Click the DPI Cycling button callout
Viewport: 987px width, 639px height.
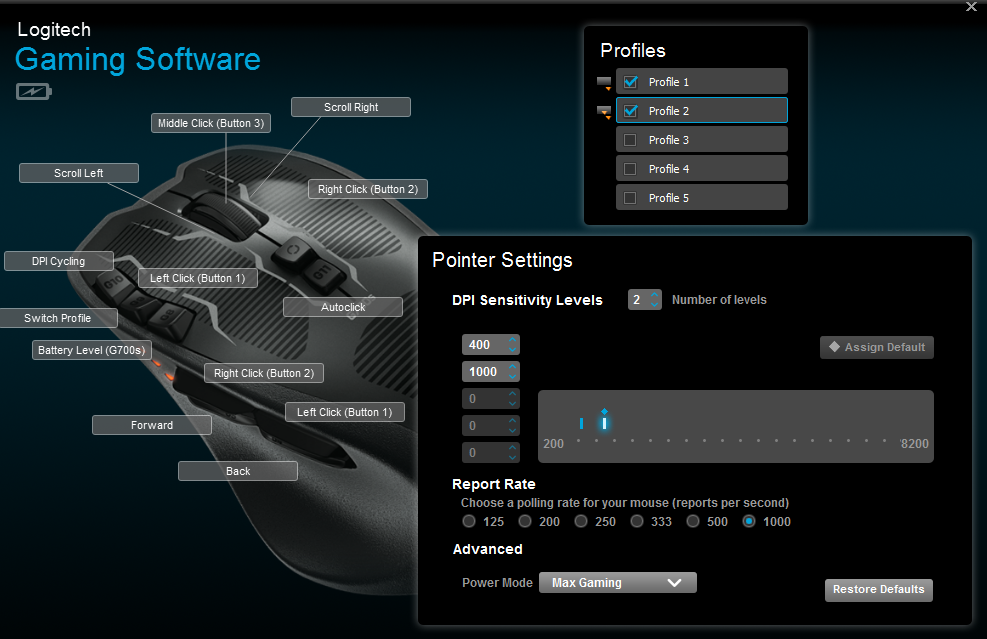[x=58, y=261]
